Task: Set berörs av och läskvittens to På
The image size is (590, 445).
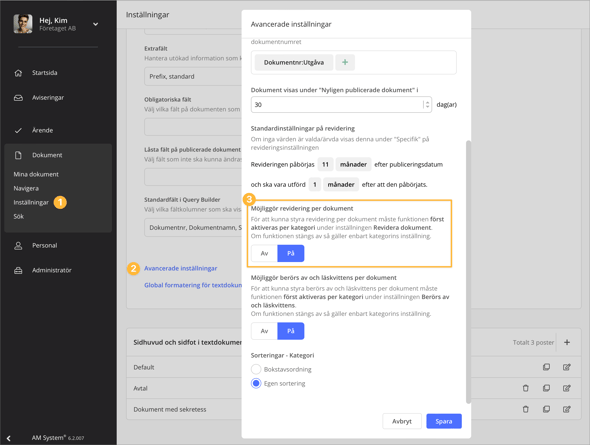Action: pyautogui.click(x=290, y=331)
